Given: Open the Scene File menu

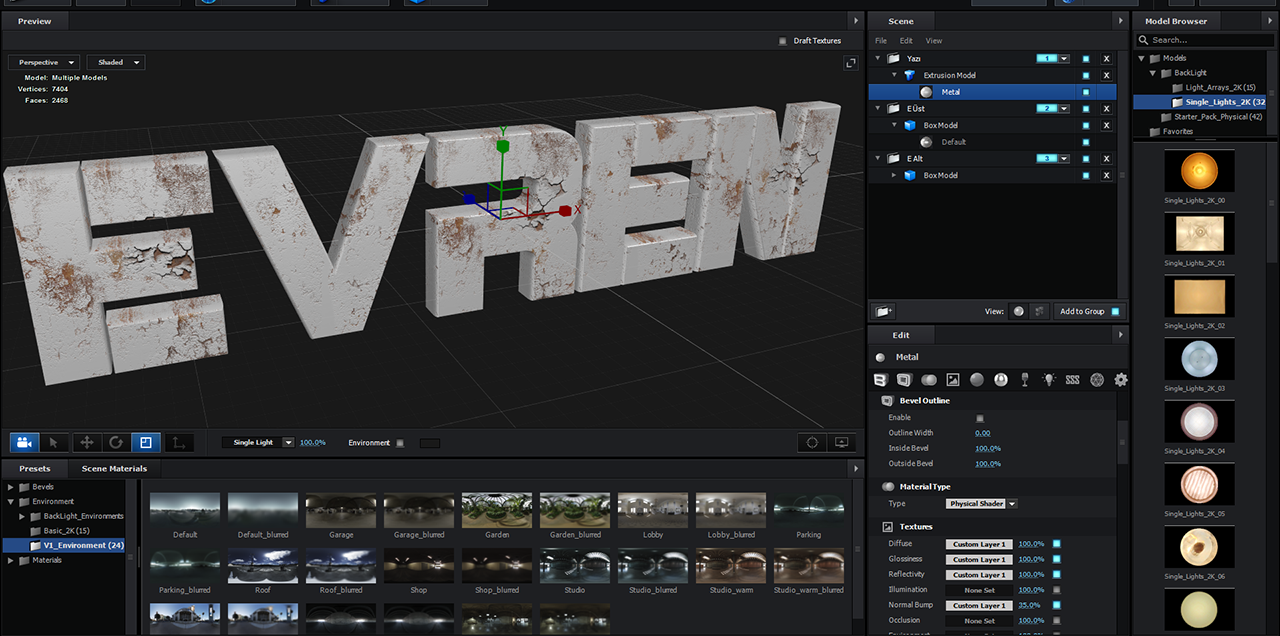Looking at the screenshot, I should click(881, 41).
